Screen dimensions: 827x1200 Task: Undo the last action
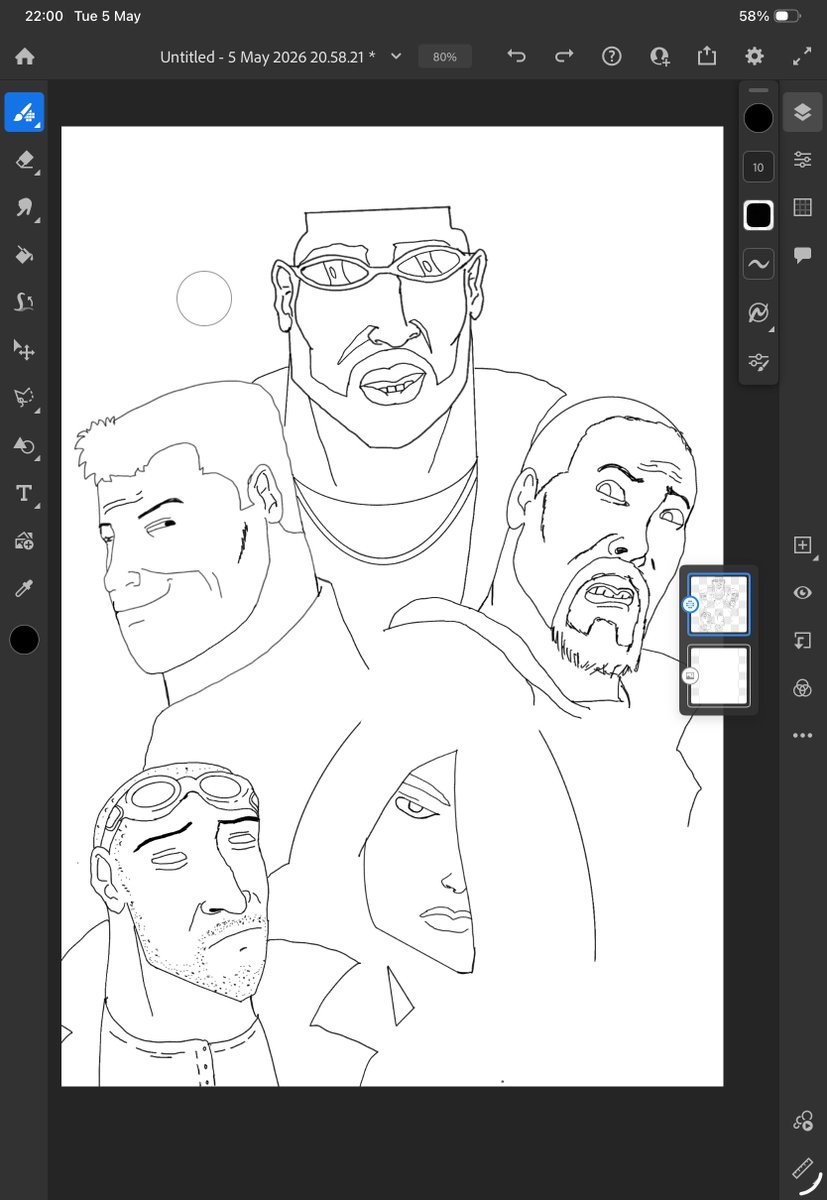point(516,57)
